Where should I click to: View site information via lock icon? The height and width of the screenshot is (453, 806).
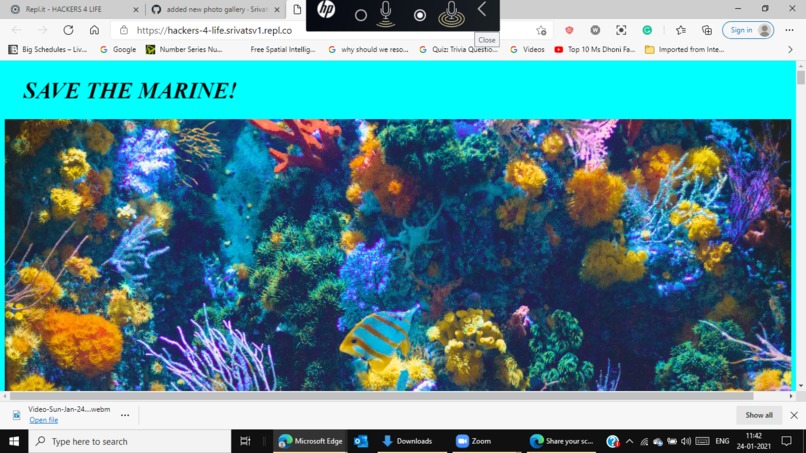[x=124, y=30]
